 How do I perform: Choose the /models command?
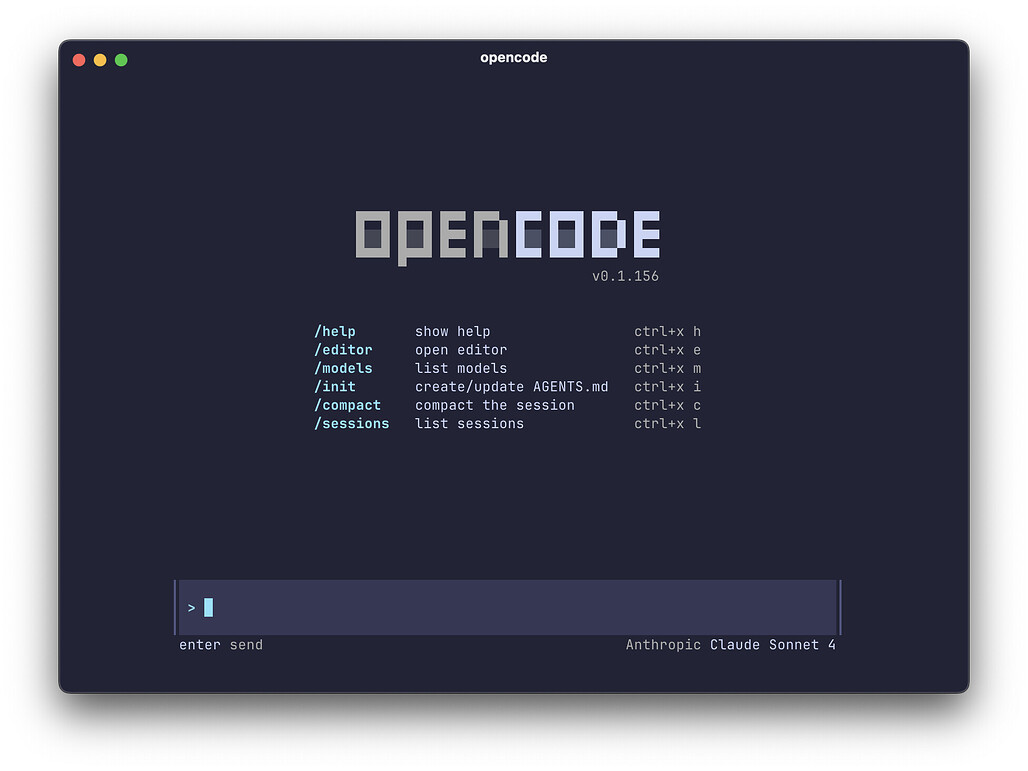tap(343, 368)
